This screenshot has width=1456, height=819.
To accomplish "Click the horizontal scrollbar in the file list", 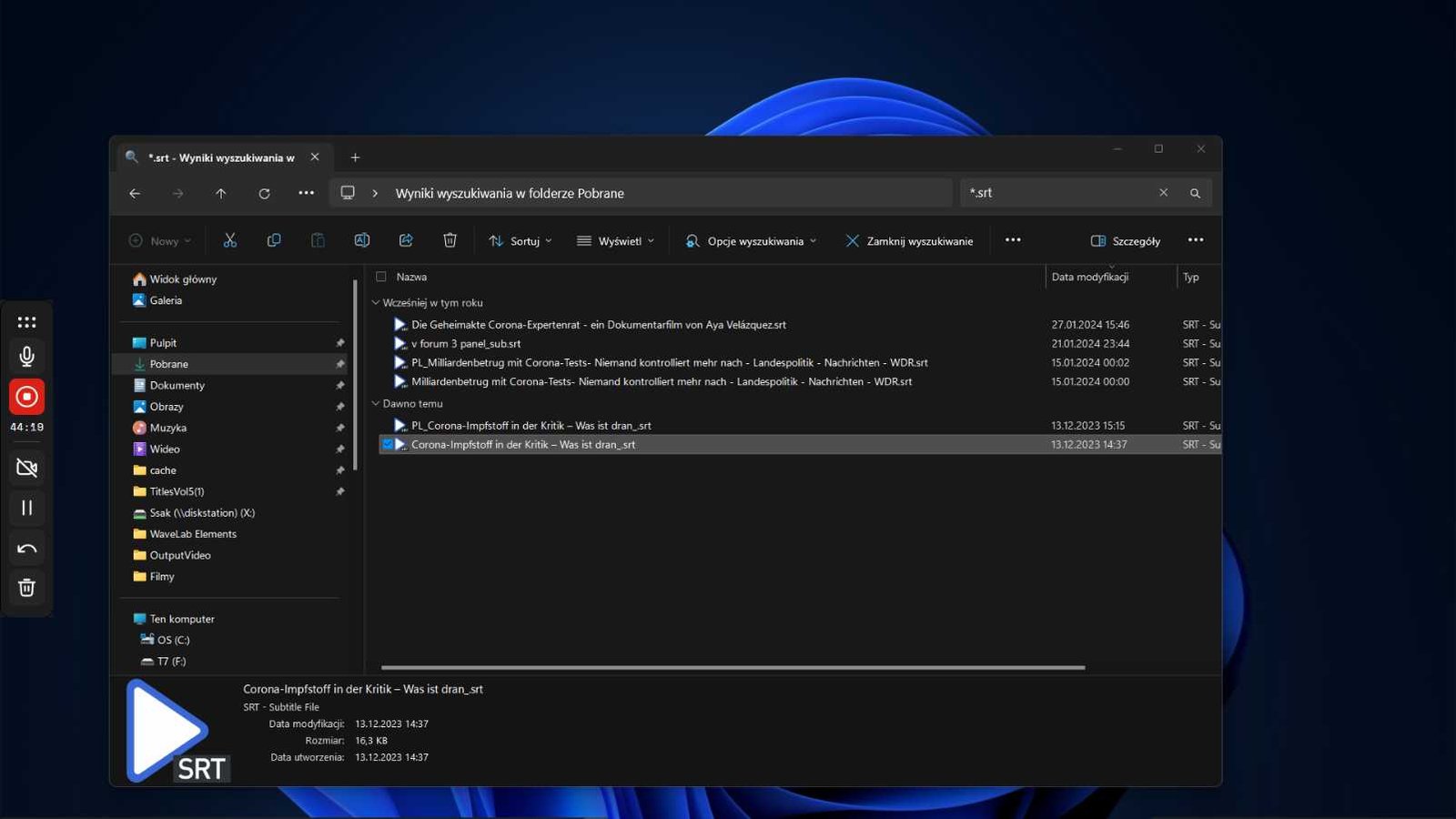I will click(733, 667).
